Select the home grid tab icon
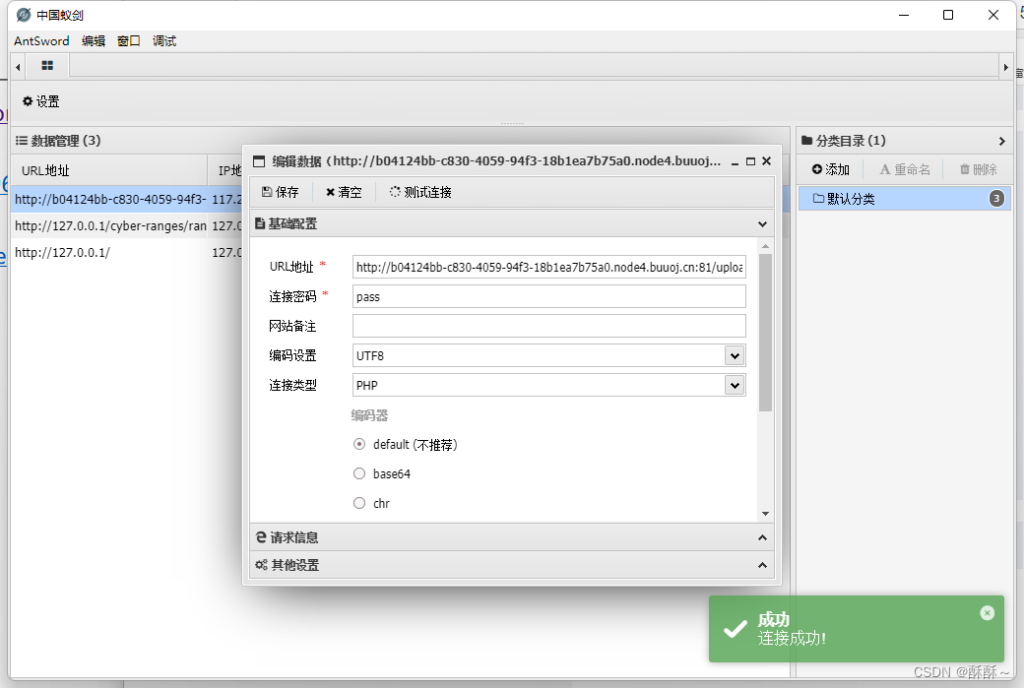The width and height of the screenshot is (1024, 688). point(47,65)
